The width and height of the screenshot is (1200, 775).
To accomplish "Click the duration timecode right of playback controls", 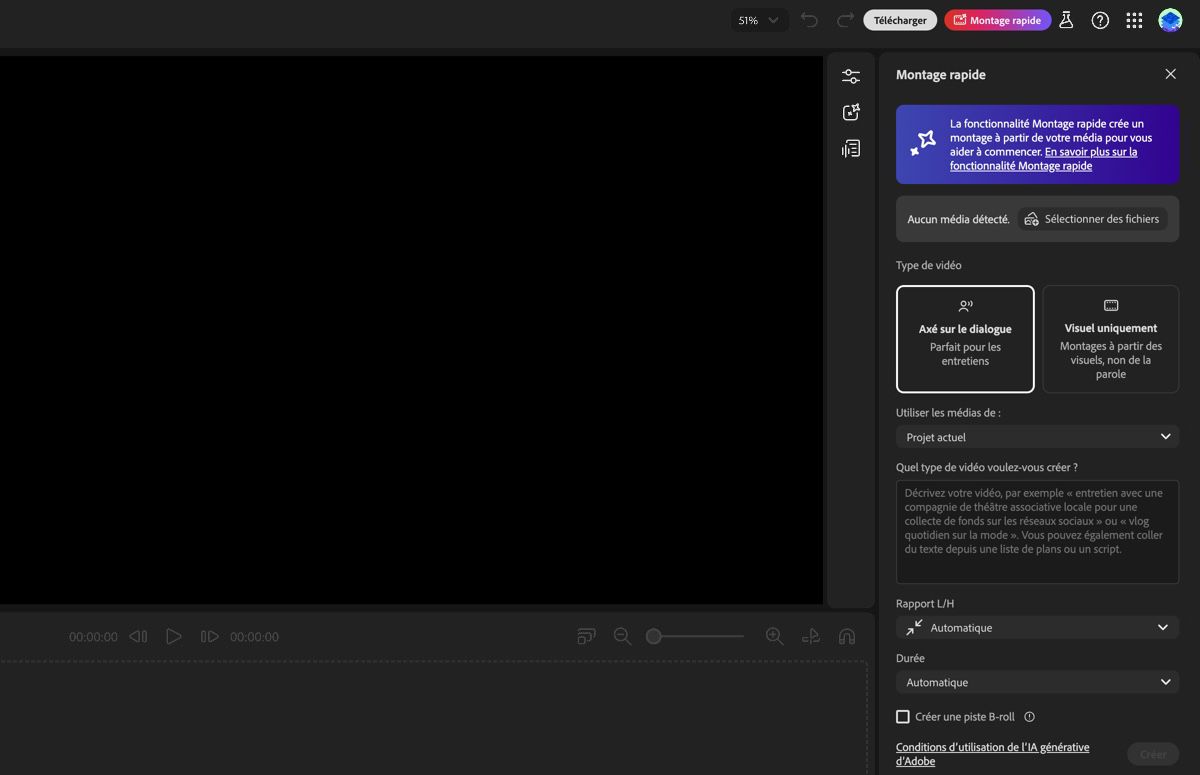I will point(254,637).
